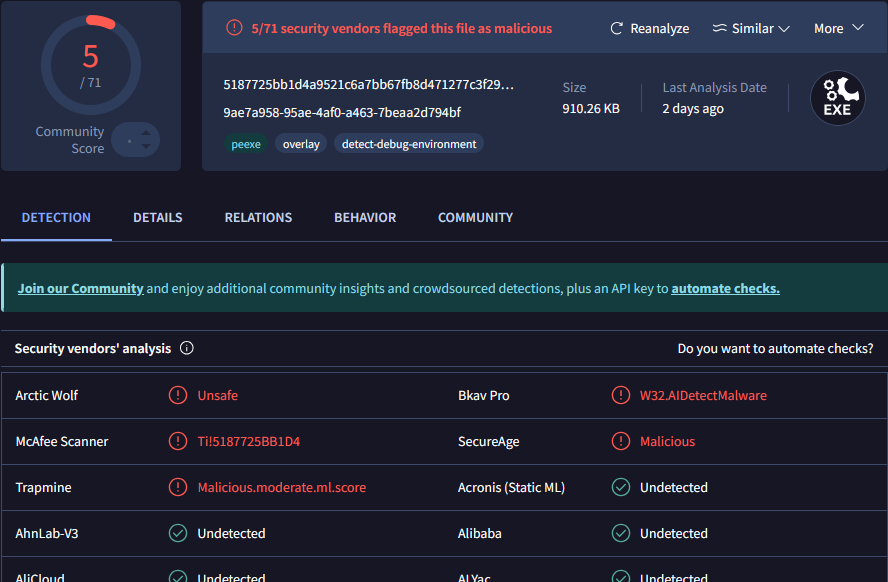Click the Arctic Wolf vendor name
The width and height of the screenshot is (888, 582).
click(x=46, y=395)
